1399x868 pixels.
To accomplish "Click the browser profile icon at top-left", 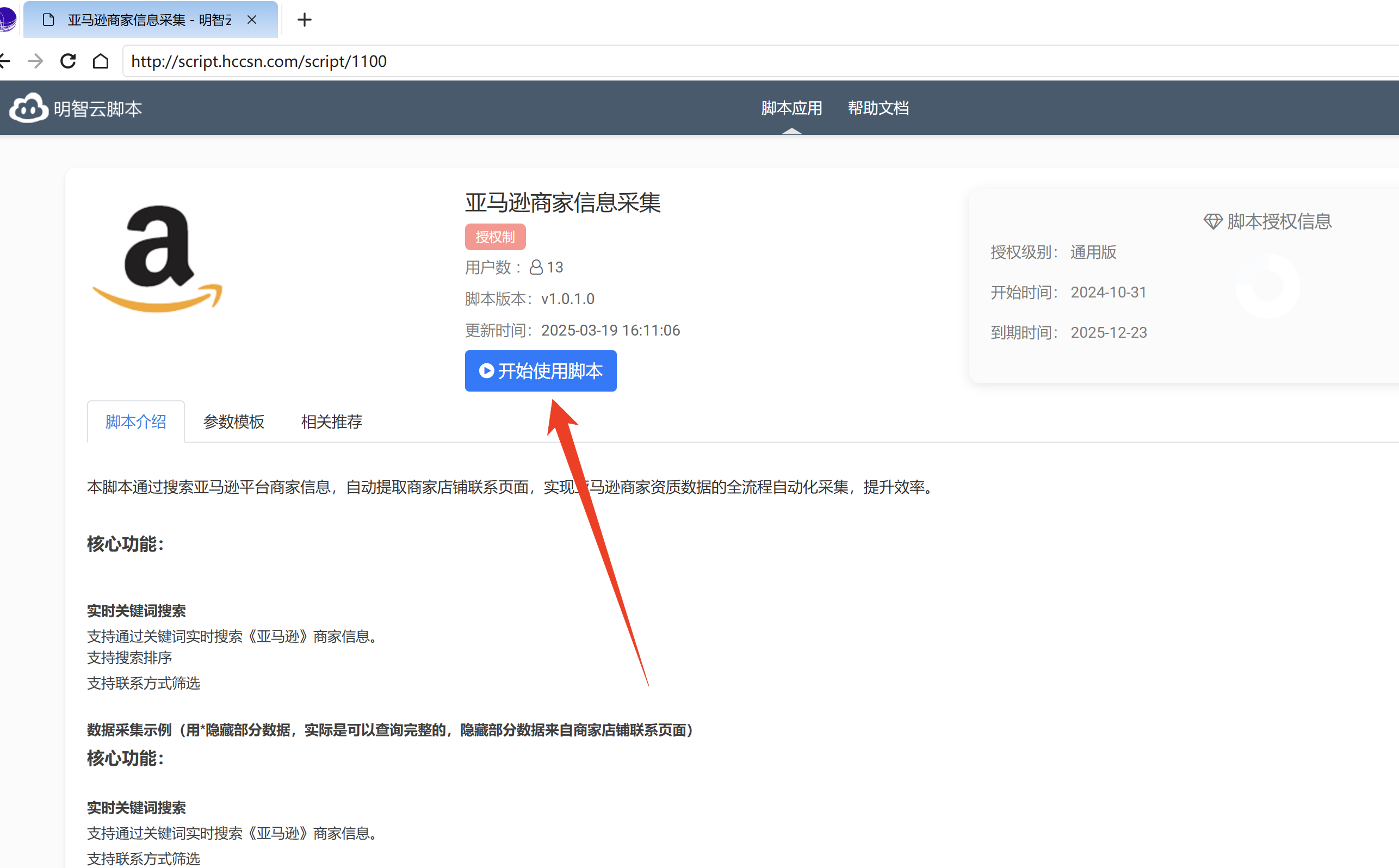I will [8, 20].
